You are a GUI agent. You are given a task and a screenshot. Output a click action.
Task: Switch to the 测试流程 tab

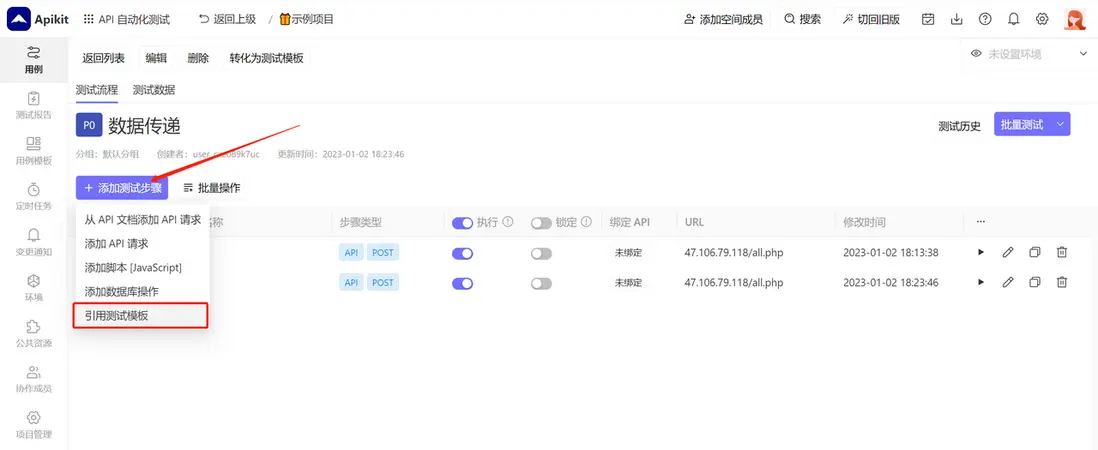97,90
